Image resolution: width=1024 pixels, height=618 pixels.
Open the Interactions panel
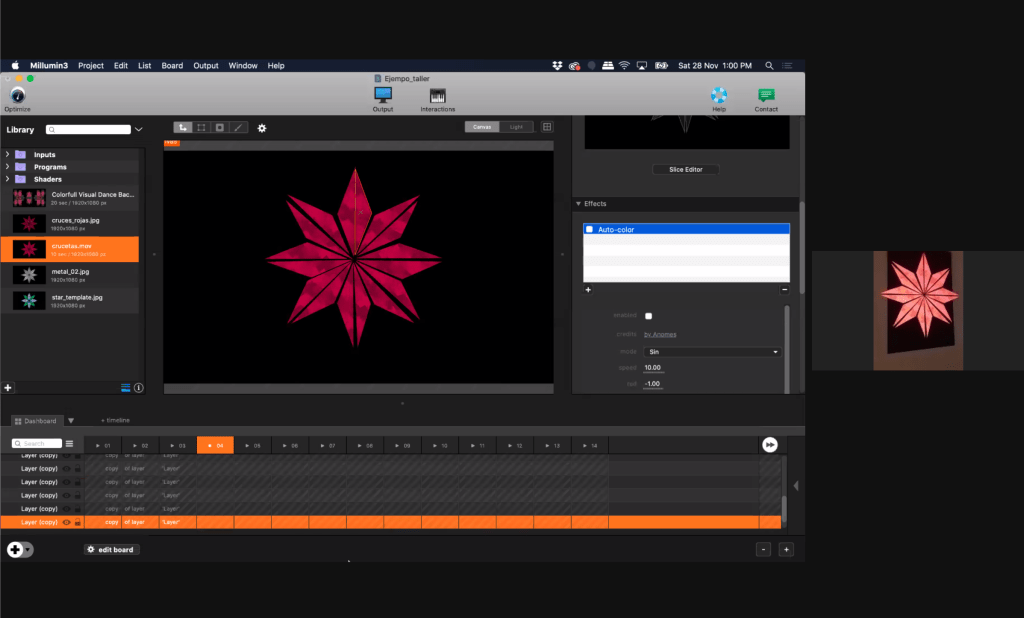437,96
